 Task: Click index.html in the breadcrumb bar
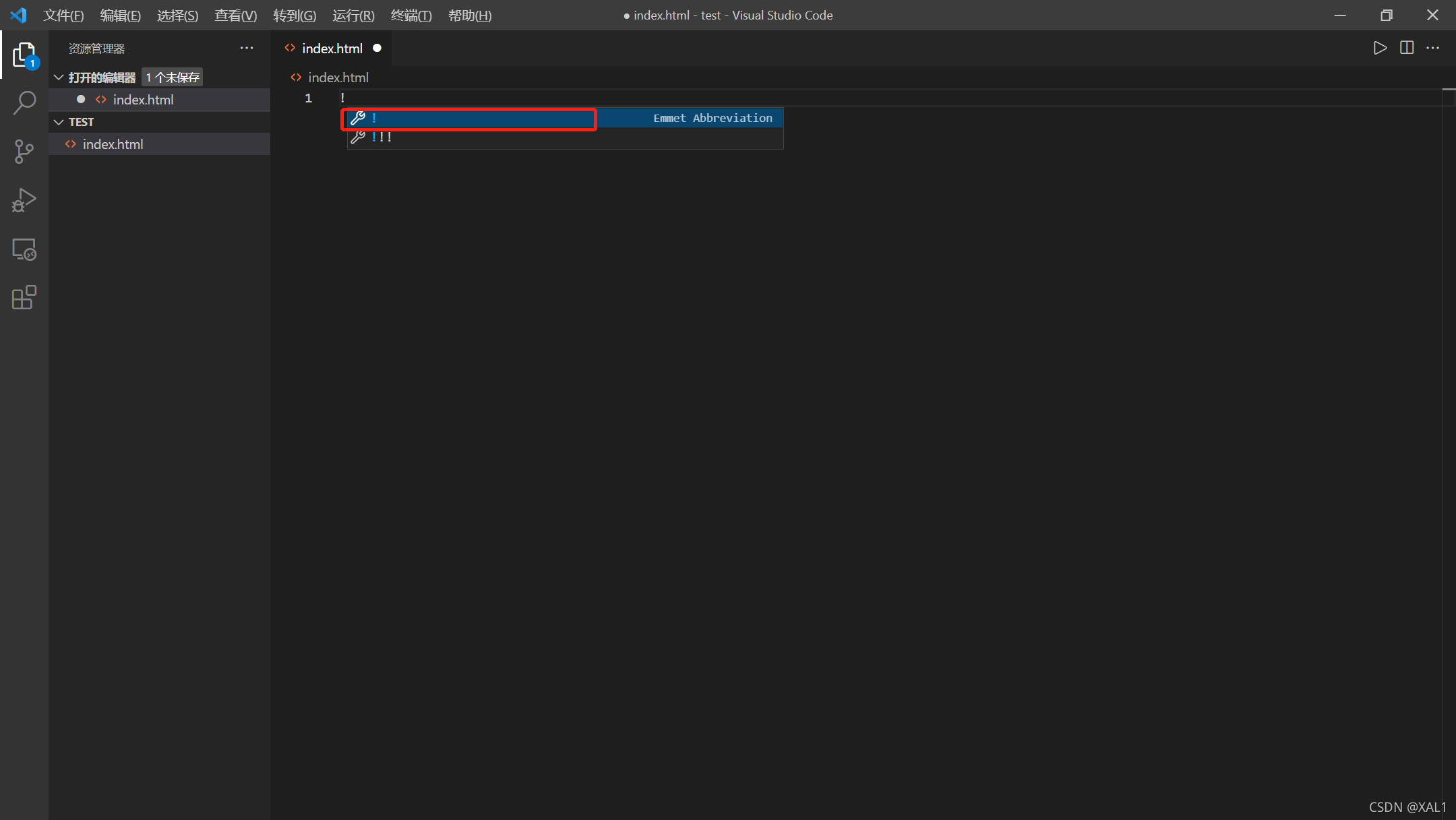pos(338,77)
